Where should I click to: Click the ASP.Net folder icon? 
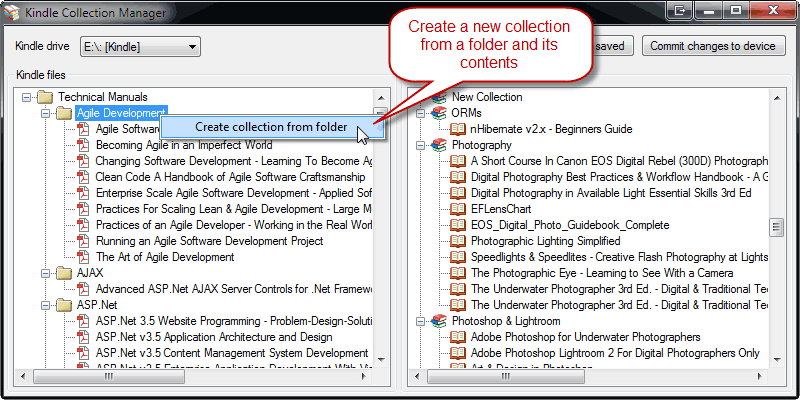tap(64, 305)
